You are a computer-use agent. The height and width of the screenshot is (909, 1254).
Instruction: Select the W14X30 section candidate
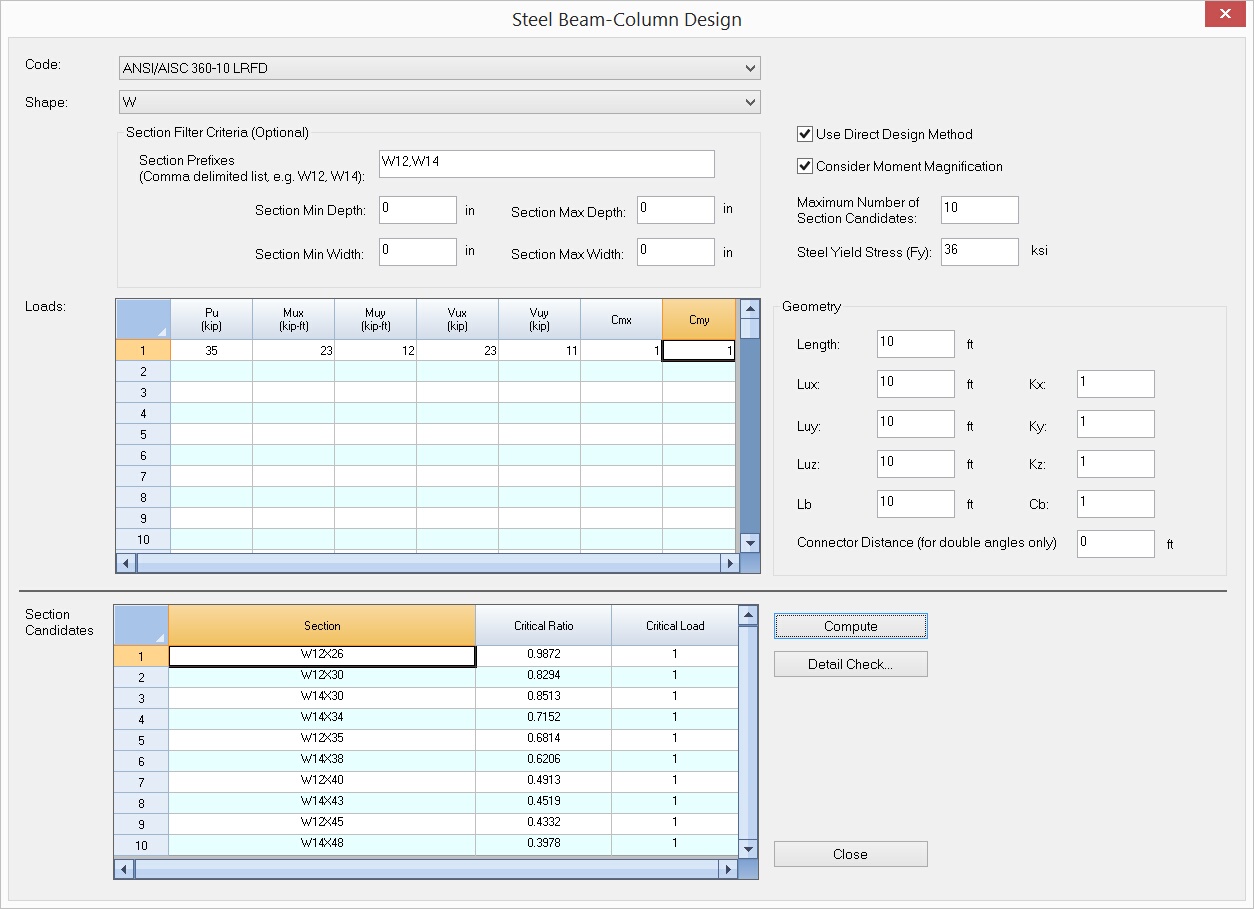[x=322, y=698]
